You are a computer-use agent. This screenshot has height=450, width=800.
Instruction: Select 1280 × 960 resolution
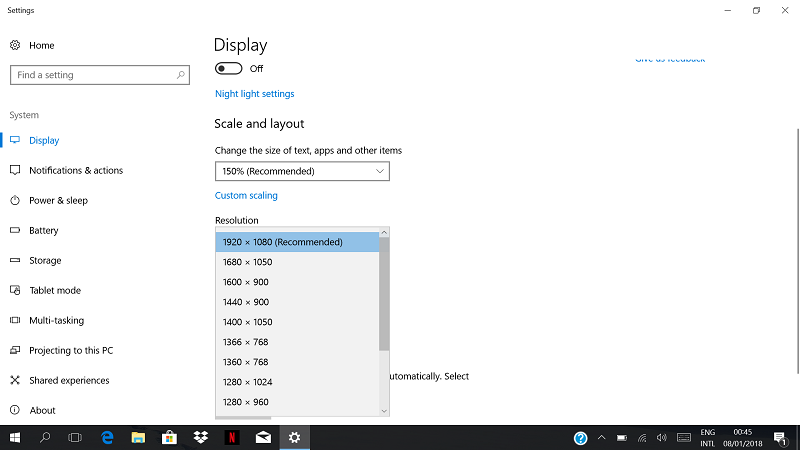pos(297,402)
